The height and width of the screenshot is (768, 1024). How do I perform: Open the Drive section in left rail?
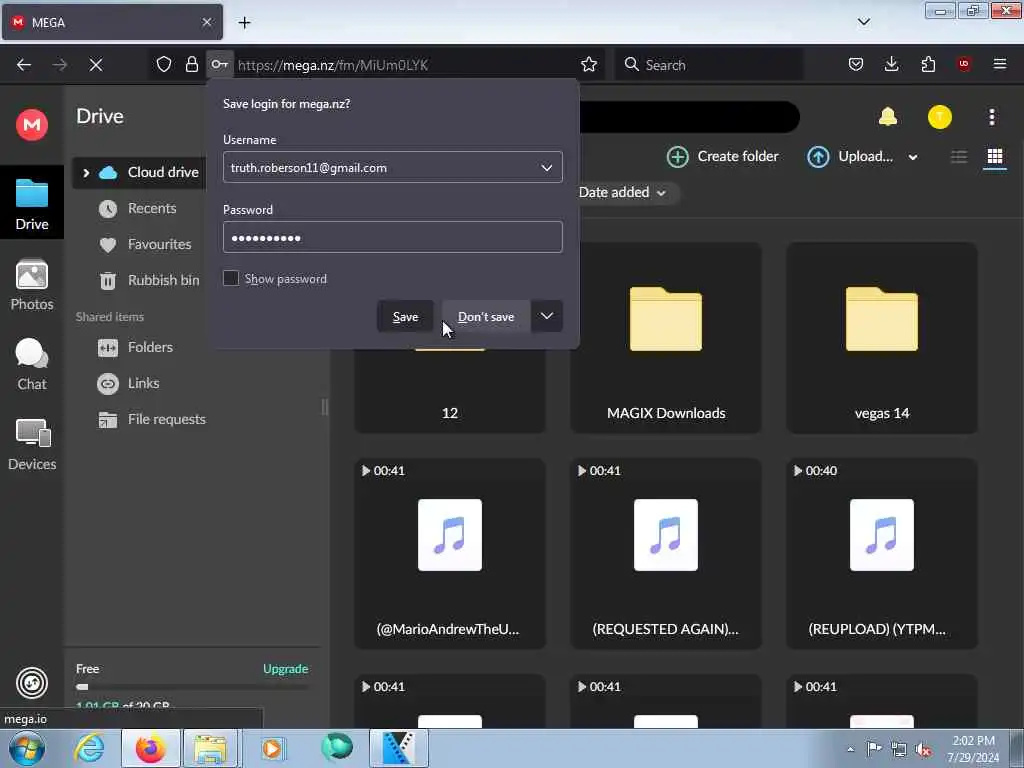point(31,203)
